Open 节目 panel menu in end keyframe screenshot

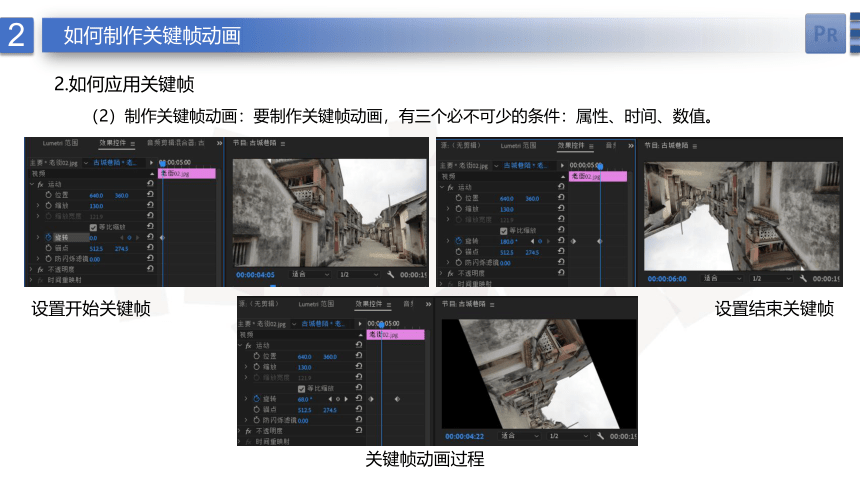pos(694,146)
